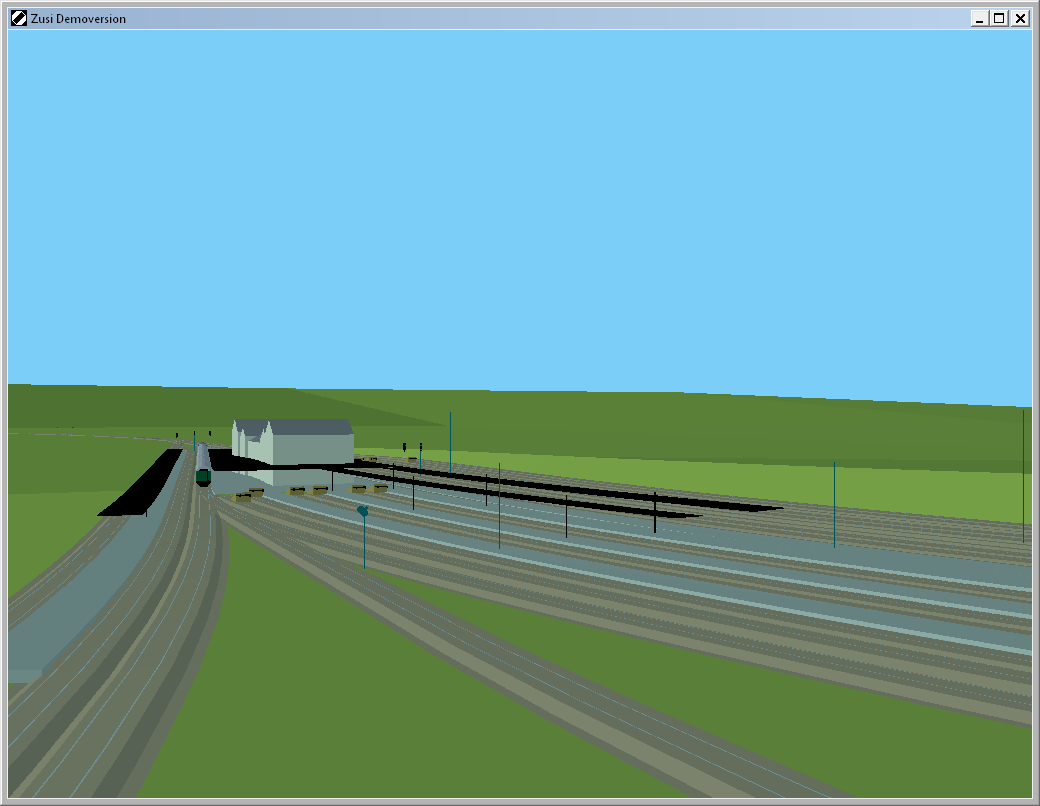
Task: Click the teal round signal on the pole
Action: click(x=363, y=511)
